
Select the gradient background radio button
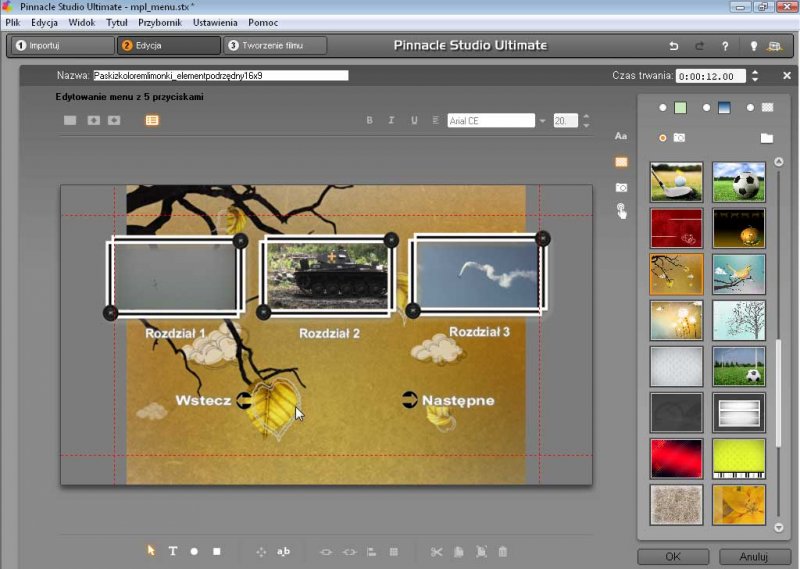tap(706, 108)
